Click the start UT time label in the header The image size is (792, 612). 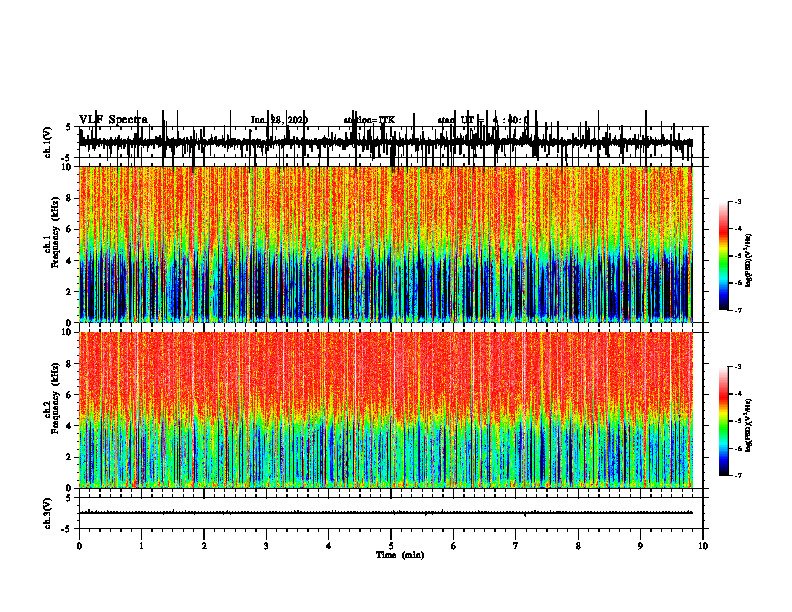point(483,120)
